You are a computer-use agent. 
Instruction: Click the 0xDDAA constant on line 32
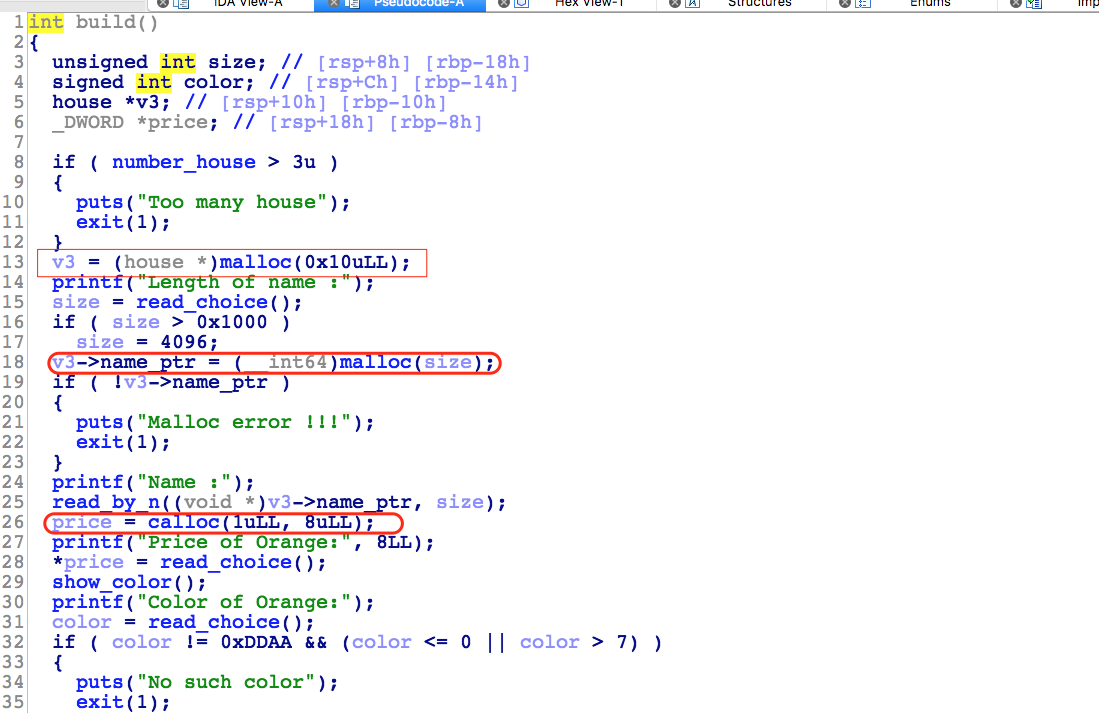click(x=255, y=643)
